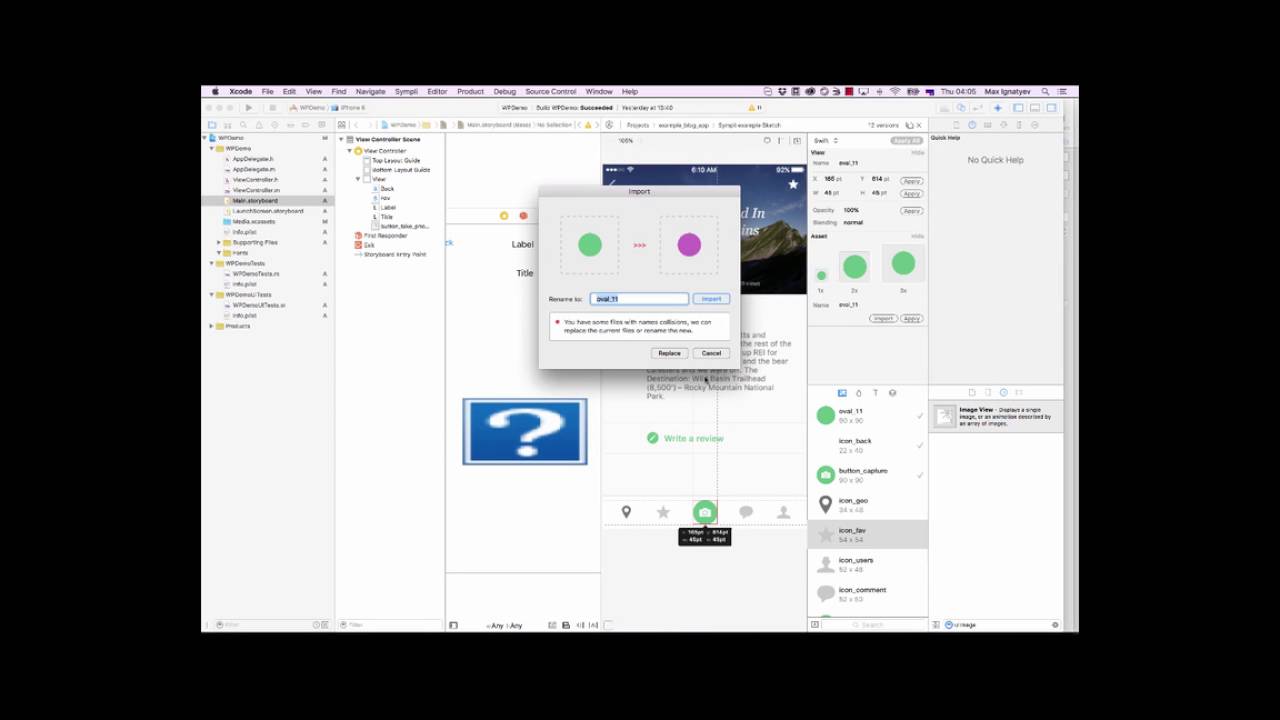Toggle the Debug area visibility icon
1280x720 pixels.
(1035, 107)
